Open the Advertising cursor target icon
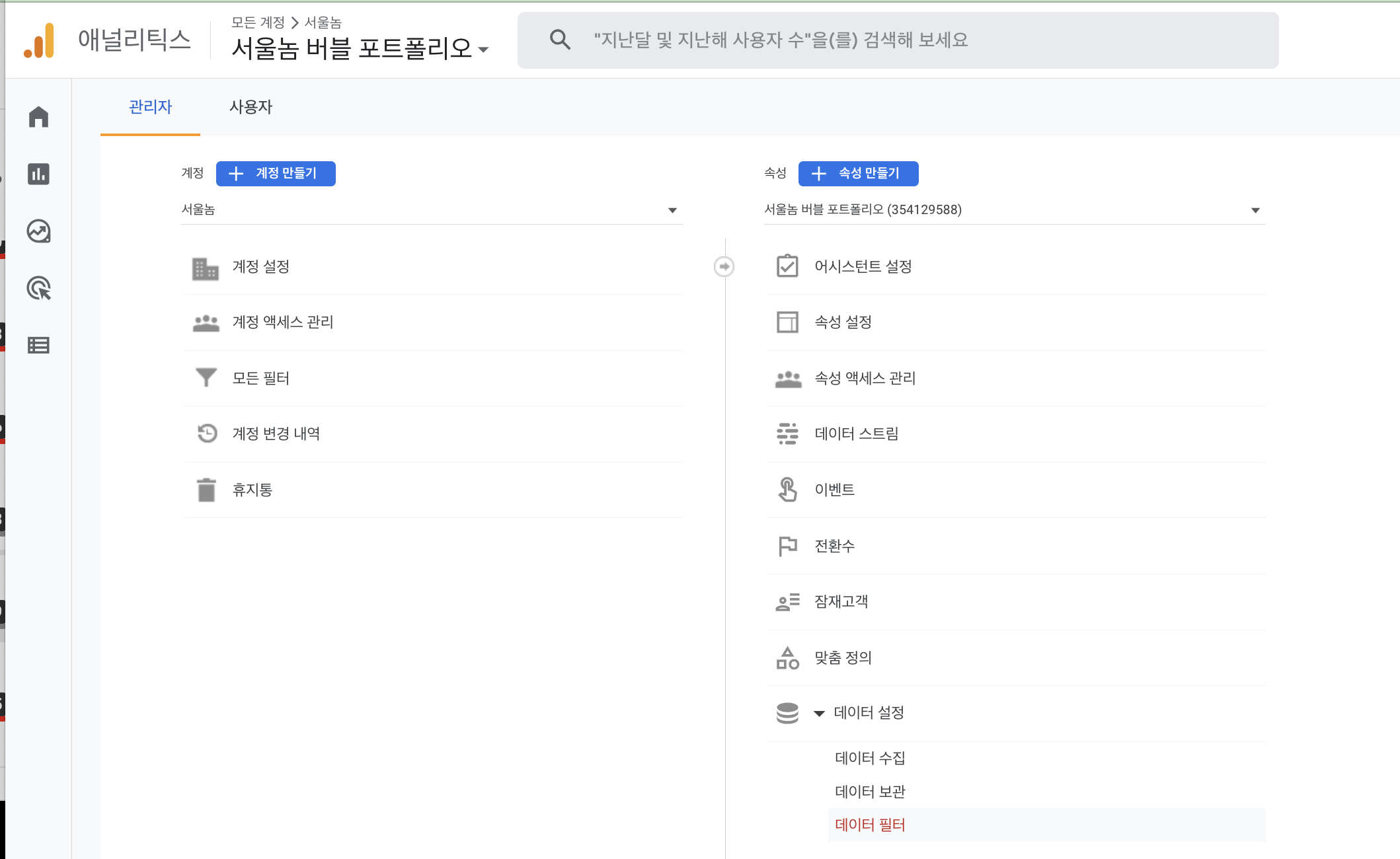Image resolution: width=1400 pixels, height=859 pixels. 38,288
